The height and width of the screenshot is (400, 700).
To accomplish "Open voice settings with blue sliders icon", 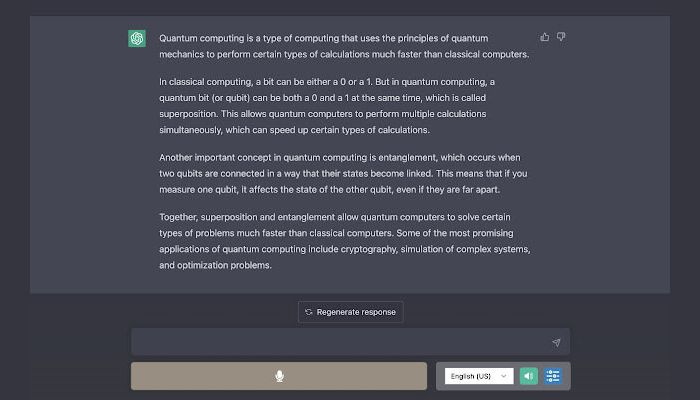I will click(552, 376).
